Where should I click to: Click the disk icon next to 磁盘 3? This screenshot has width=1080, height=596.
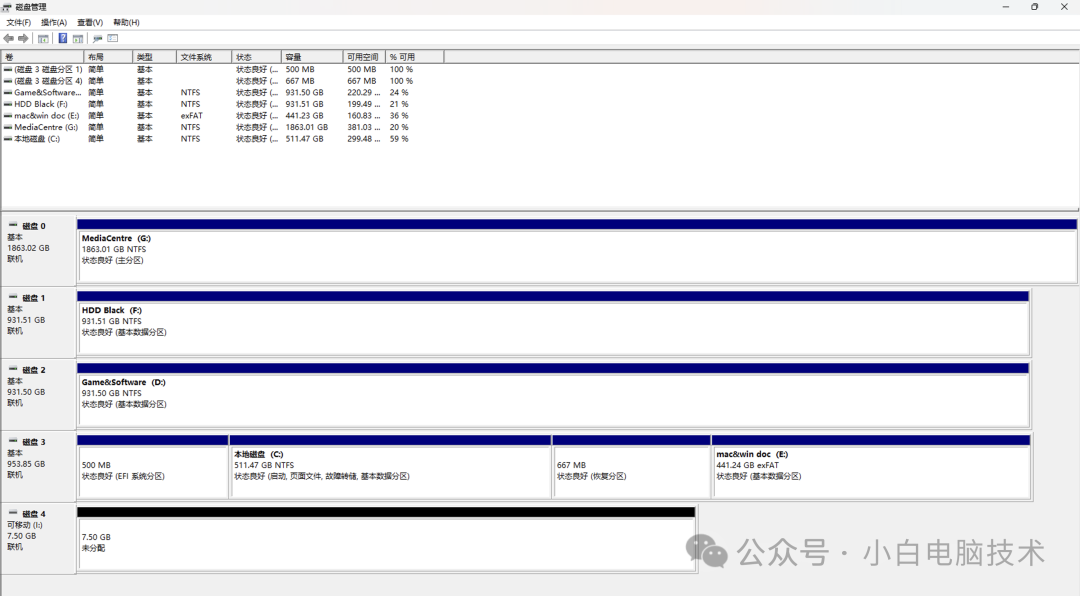point(13,441)
